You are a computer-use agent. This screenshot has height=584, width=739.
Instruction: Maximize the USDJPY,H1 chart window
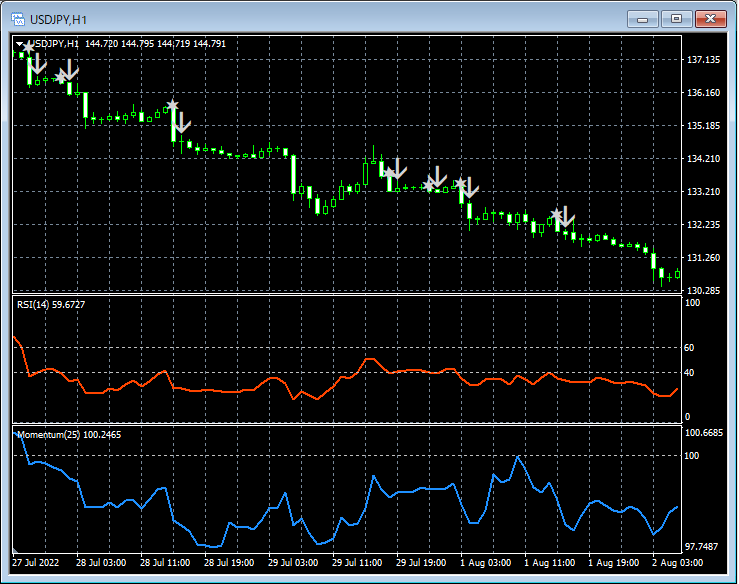[x=677, y=19]
